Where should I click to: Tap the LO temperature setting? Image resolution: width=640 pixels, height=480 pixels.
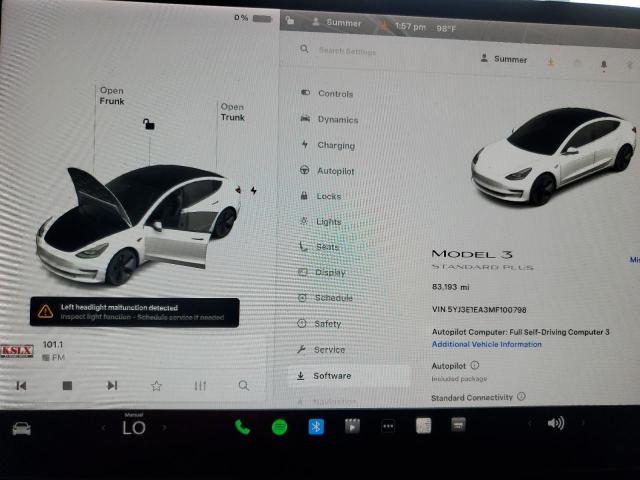(134, 427)
